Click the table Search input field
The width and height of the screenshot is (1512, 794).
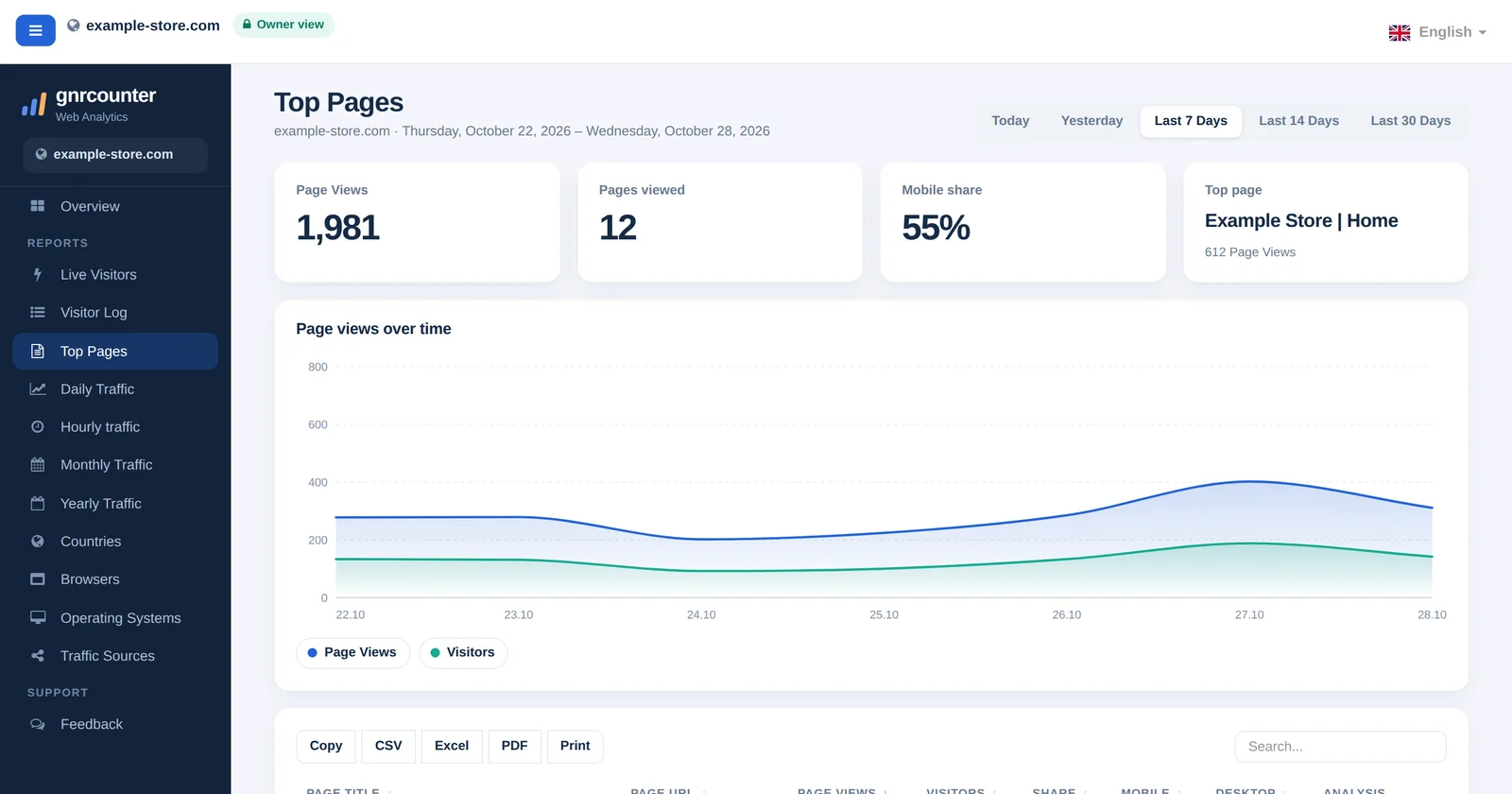tap(1340, 747)
